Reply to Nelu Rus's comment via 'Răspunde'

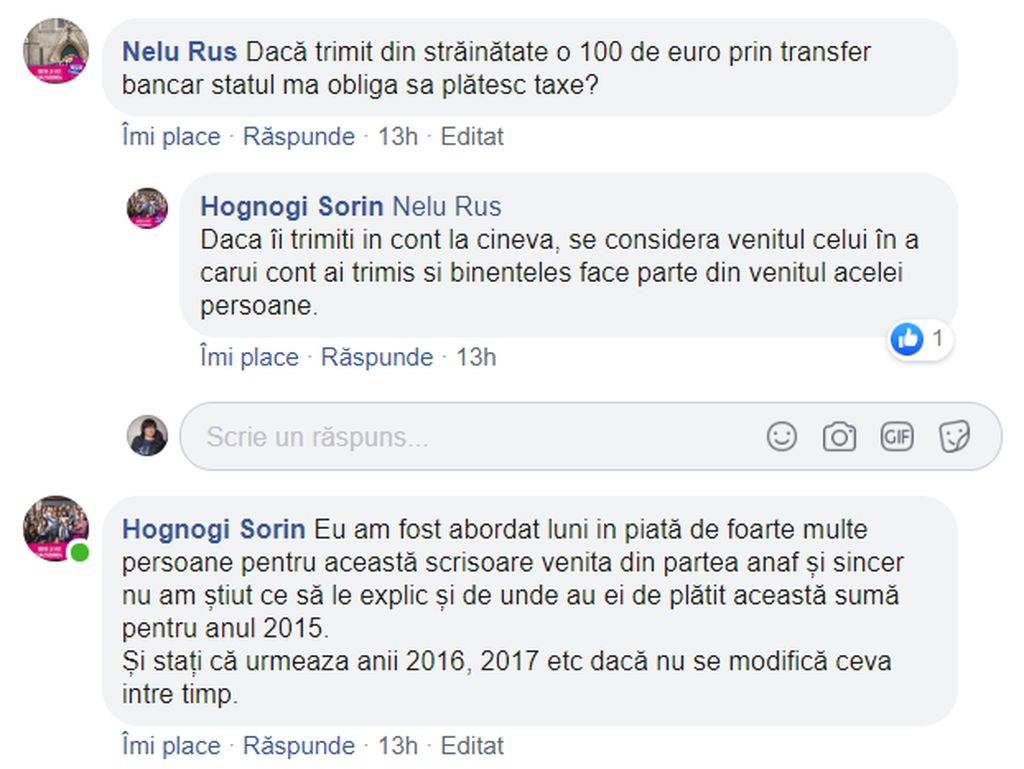[299, 136]
